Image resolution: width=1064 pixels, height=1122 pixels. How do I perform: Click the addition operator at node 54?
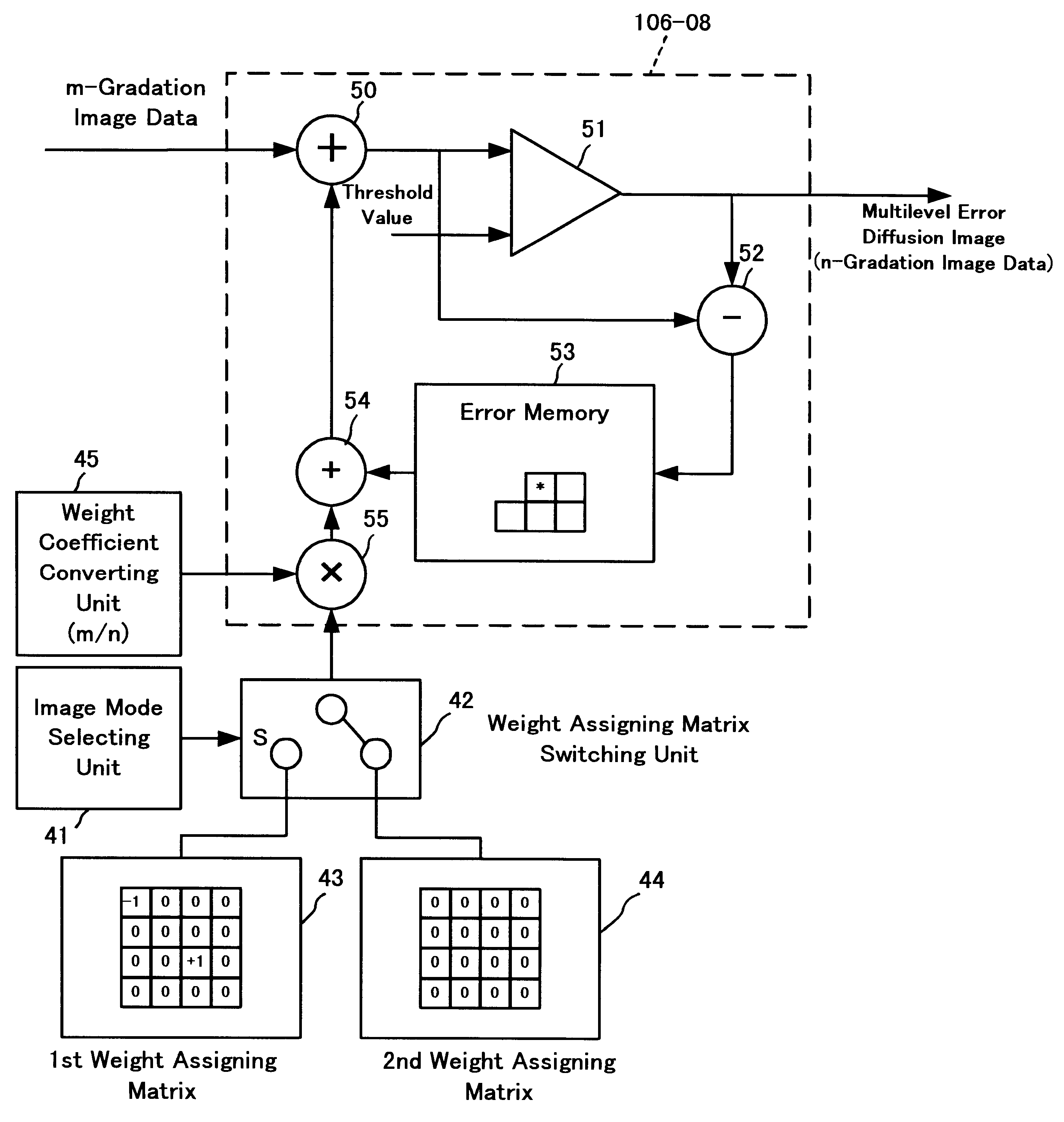pyautogui.click(x=340, y=468)
